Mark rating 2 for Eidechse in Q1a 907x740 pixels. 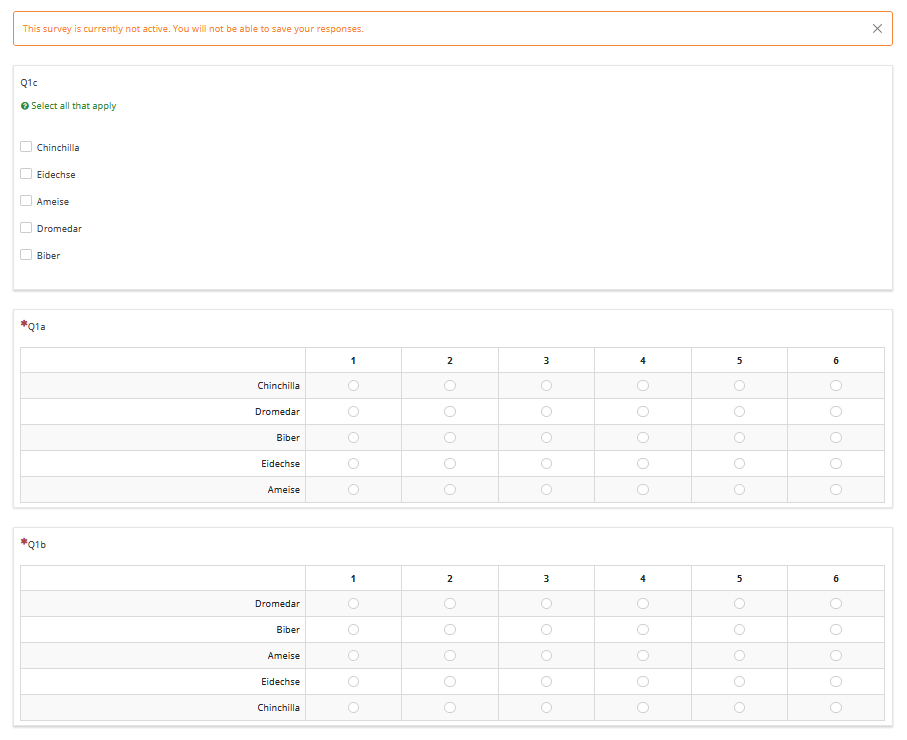point(450,464)
